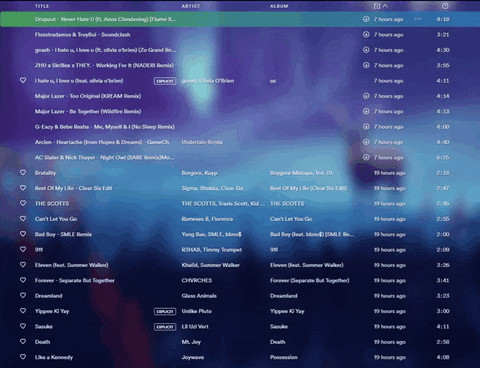Toggle heart for Rest Of My Life
The height and width of the screenshot is (368, 480).
click(x=23, y=188)
